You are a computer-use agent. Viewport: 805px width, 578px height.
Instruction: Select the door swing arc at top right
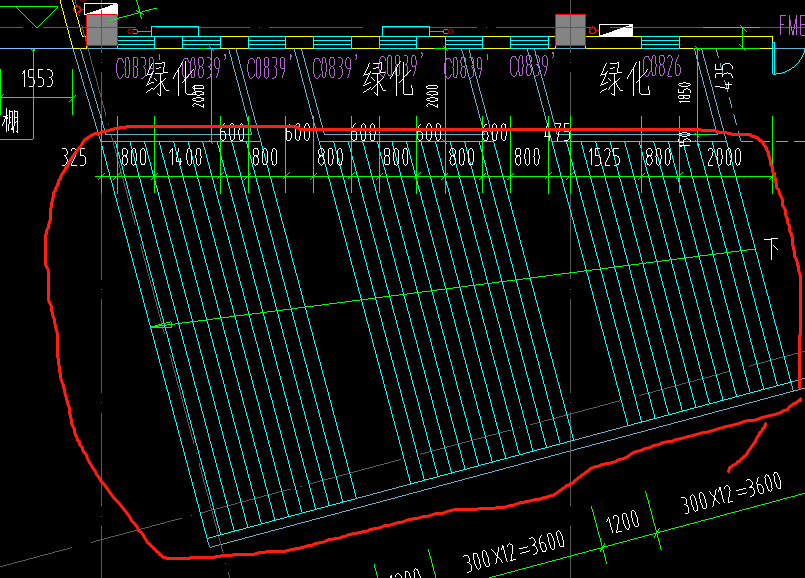click(x=781, y=62)
